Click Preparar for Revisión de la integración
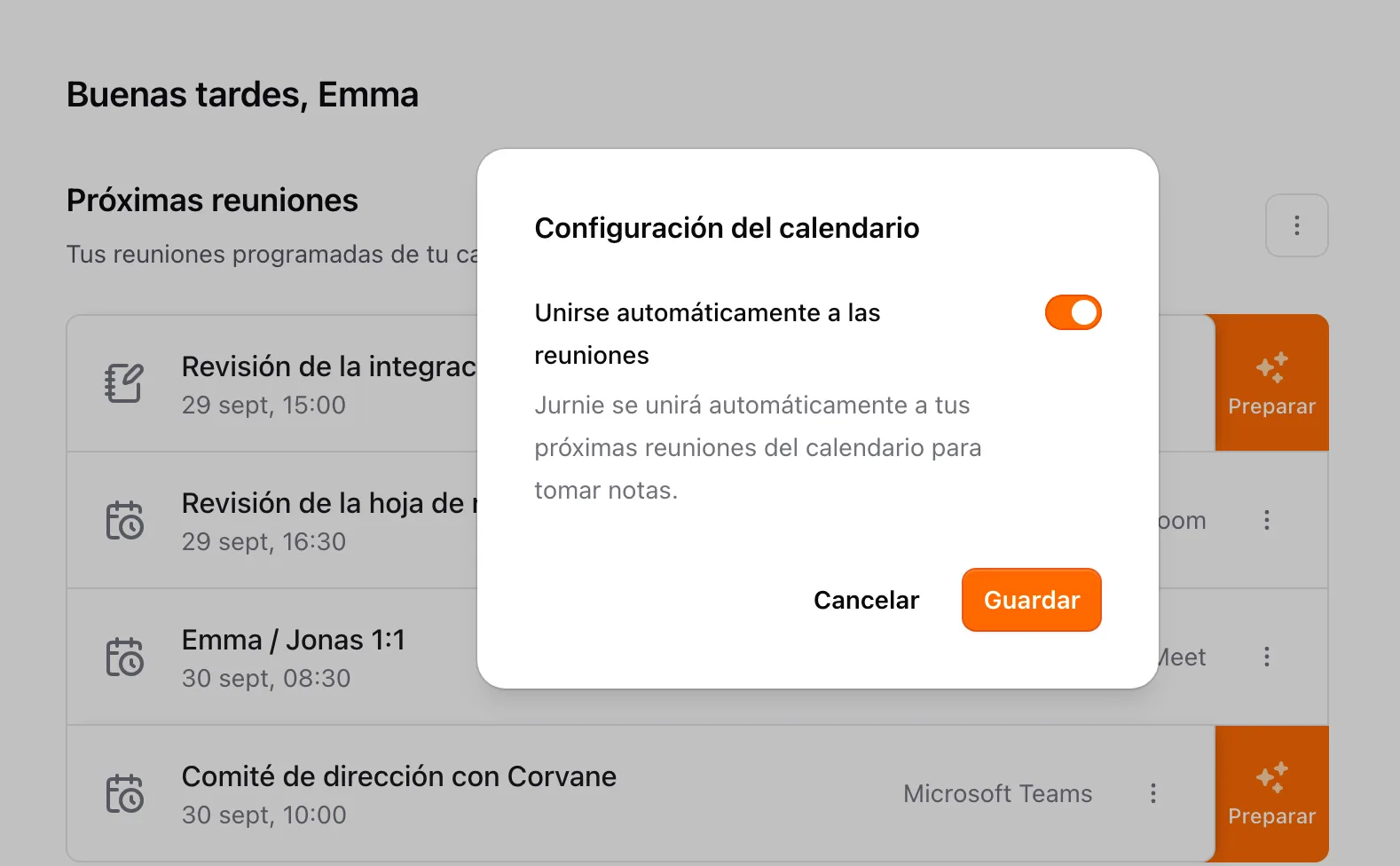The image size is (1400, 866). coord(1271,383)
